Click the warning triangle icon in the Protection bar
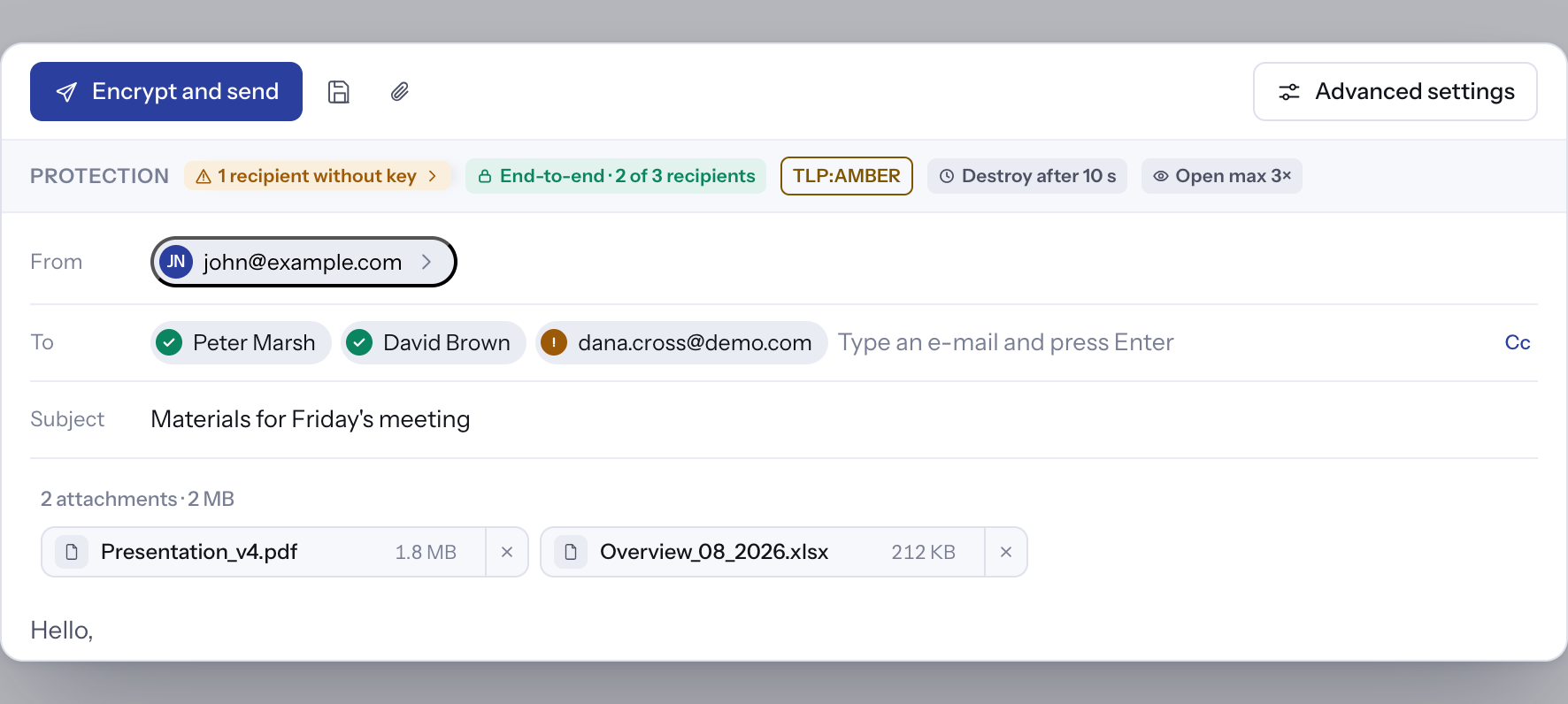 (204, 176)
